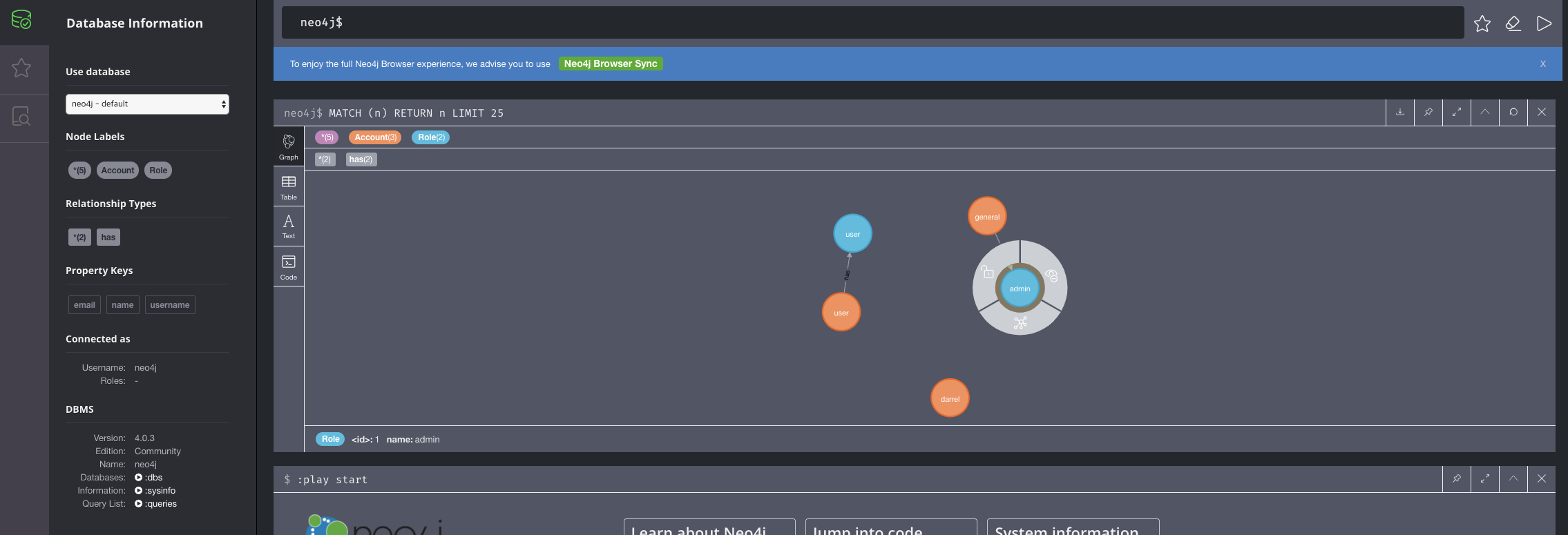This screenshot has height=535, width=1568.
Task: Download the MATCH query result
Action: (1400, 112)
